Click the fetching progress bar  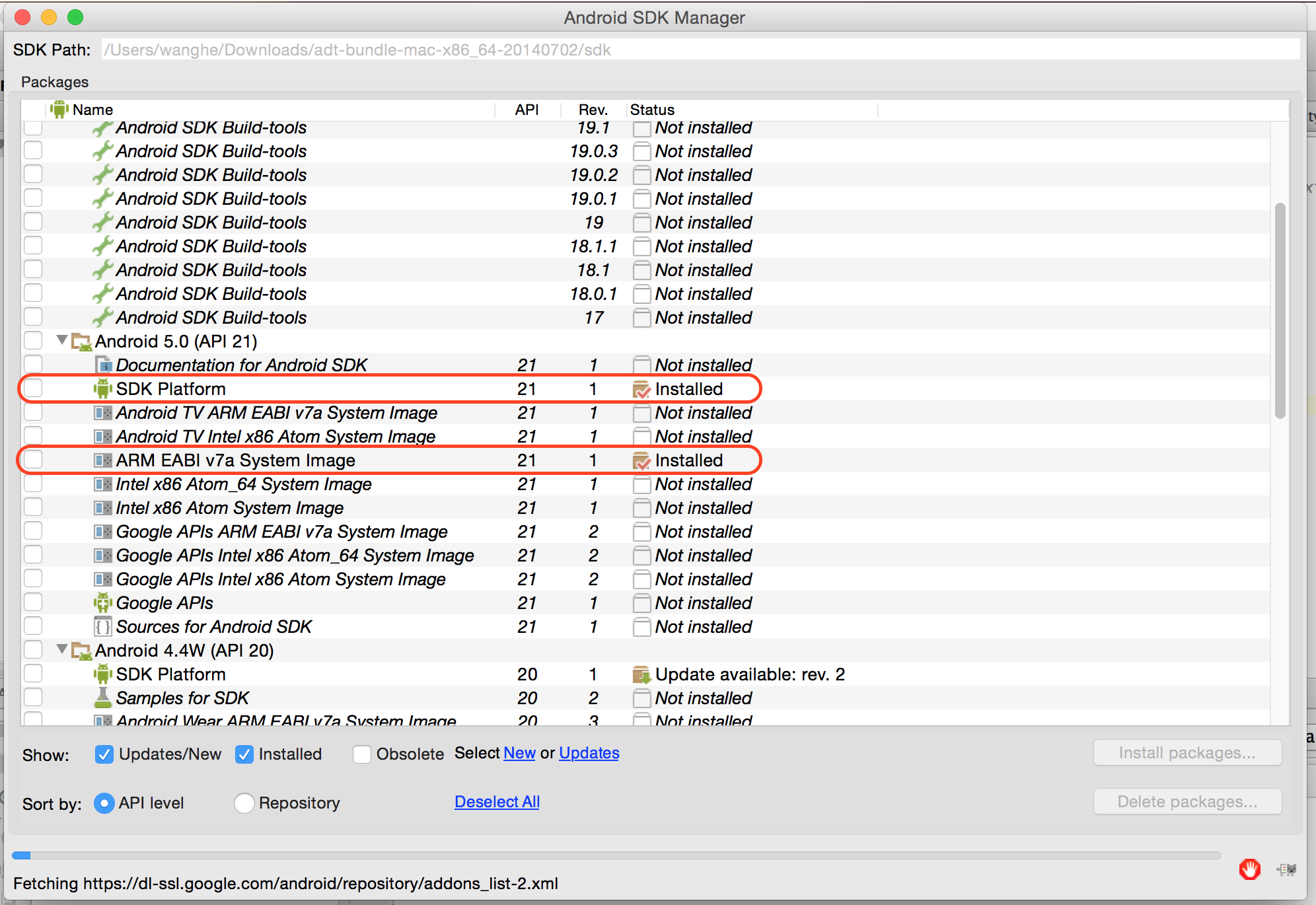[x=616, y=855]
